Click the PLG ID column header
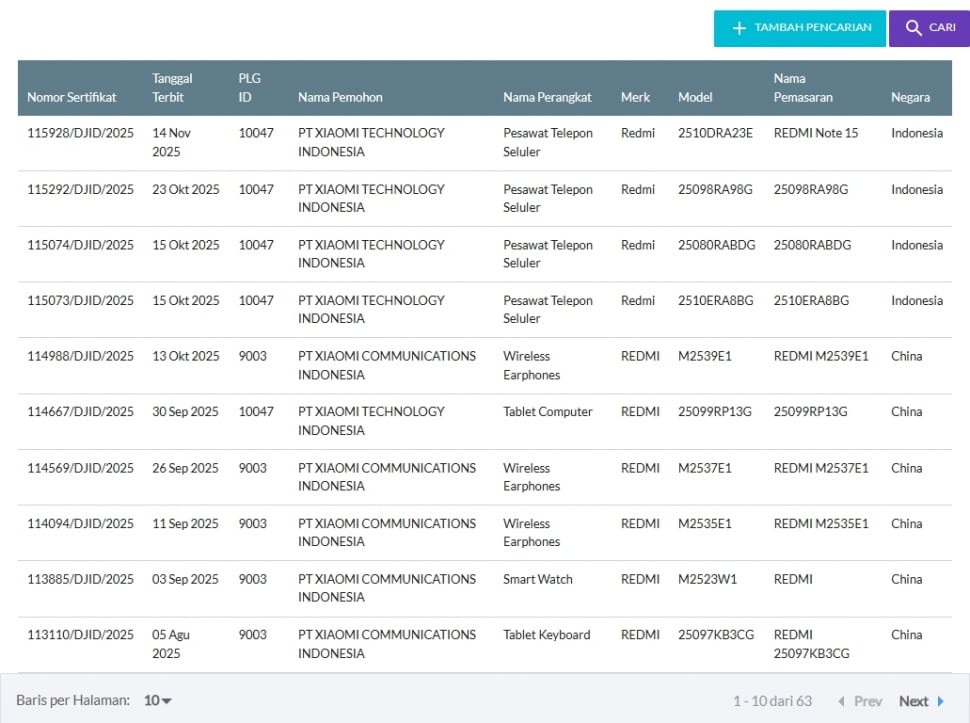The width and height of the screenshot is (970, 723). click(249, 88)
